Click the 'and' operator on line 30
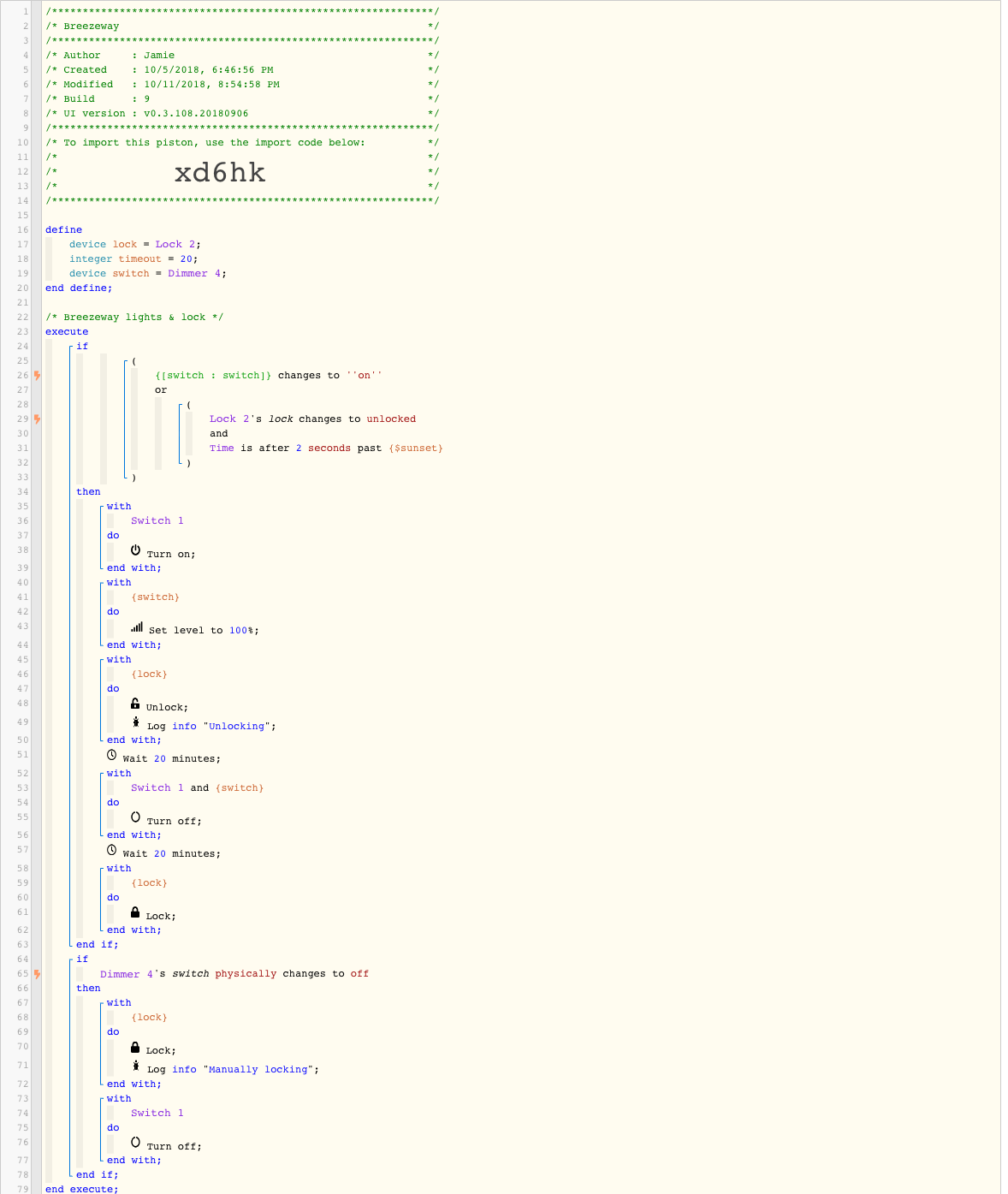 219,433
